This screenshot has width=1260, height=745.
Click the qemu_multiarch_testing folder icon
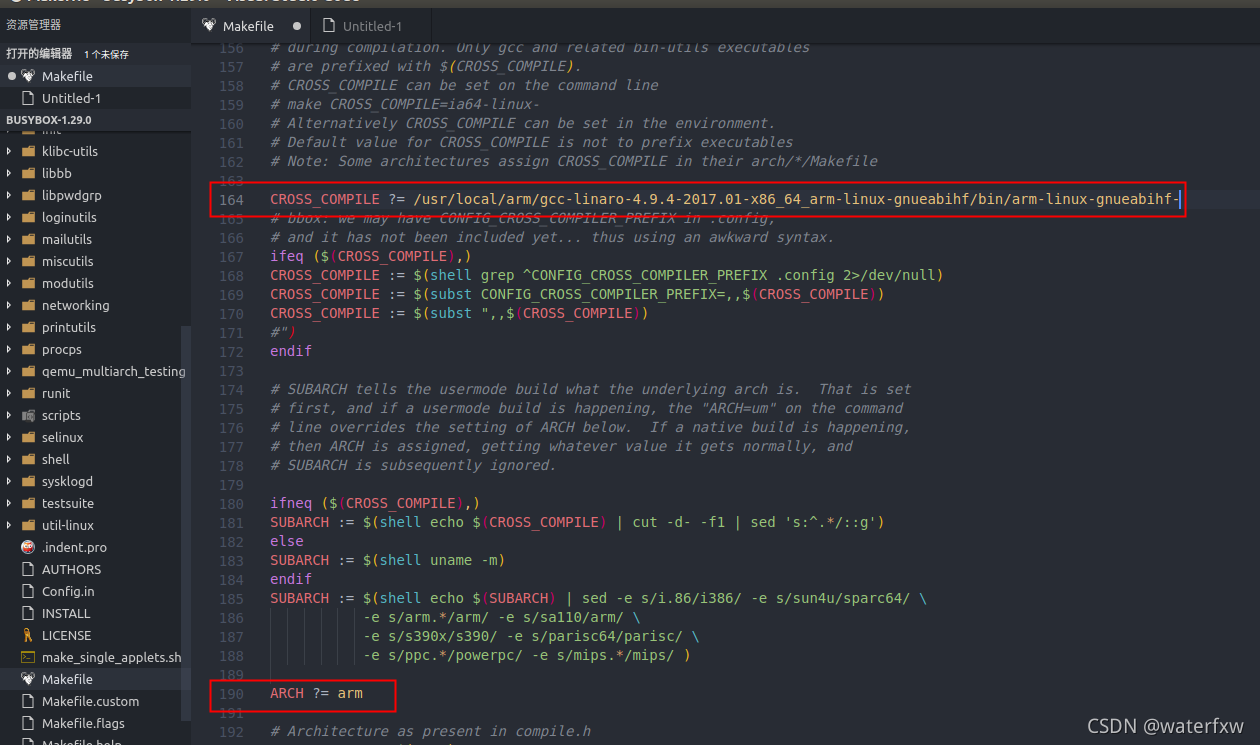point(28,371)
